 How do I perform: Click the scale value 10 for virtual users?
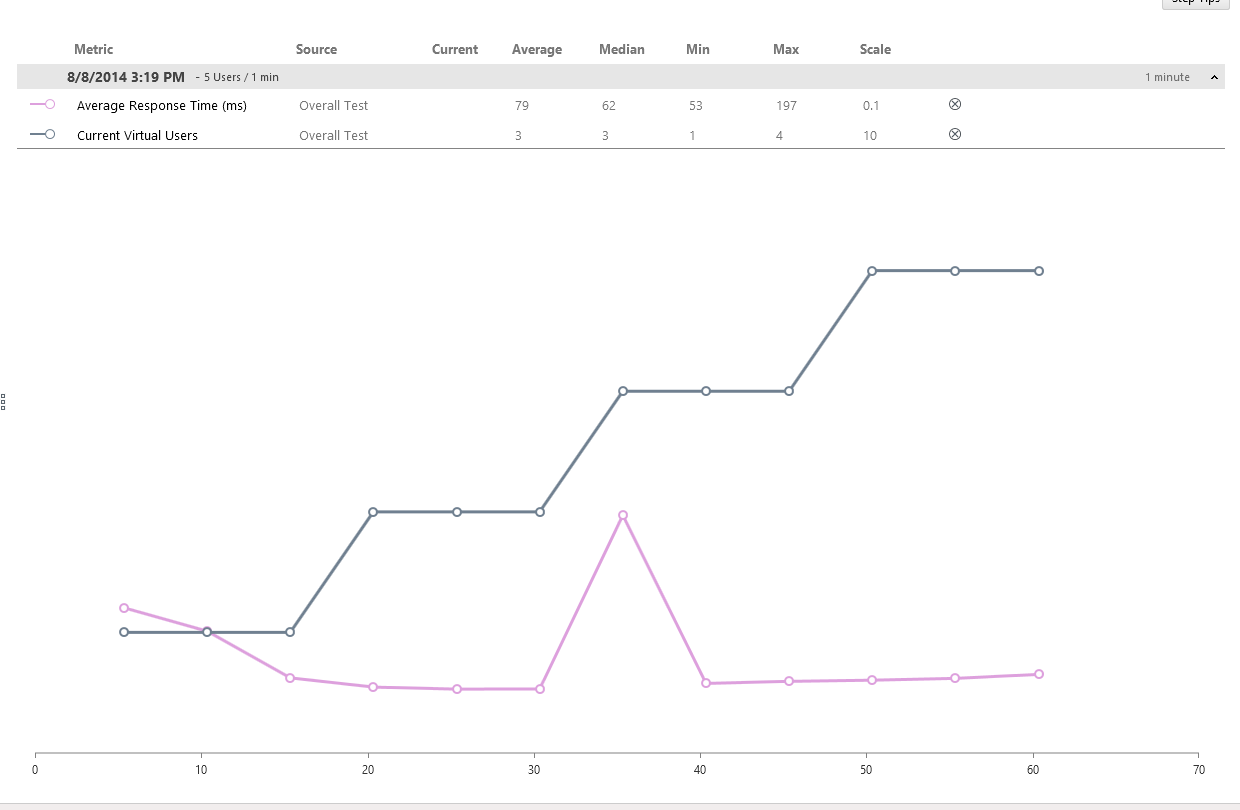(x=870, y=135)
